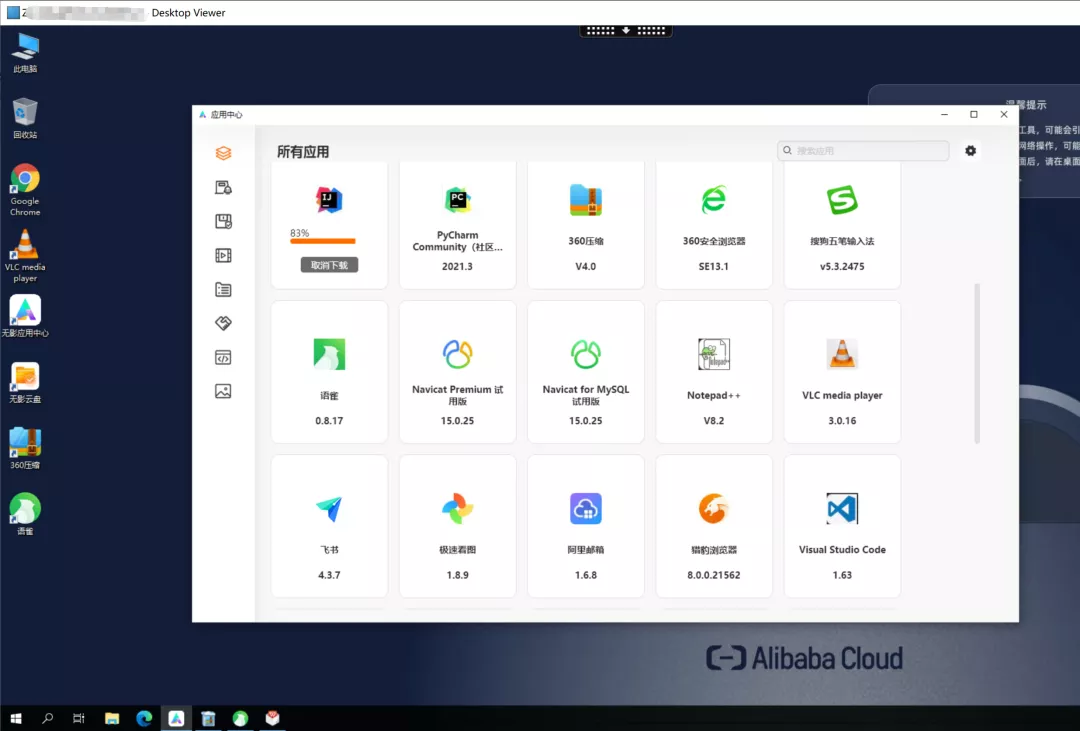Viewport: 1080px width, 731px height.
Task: Open App Center settings gear
Action: coord(970,151)
